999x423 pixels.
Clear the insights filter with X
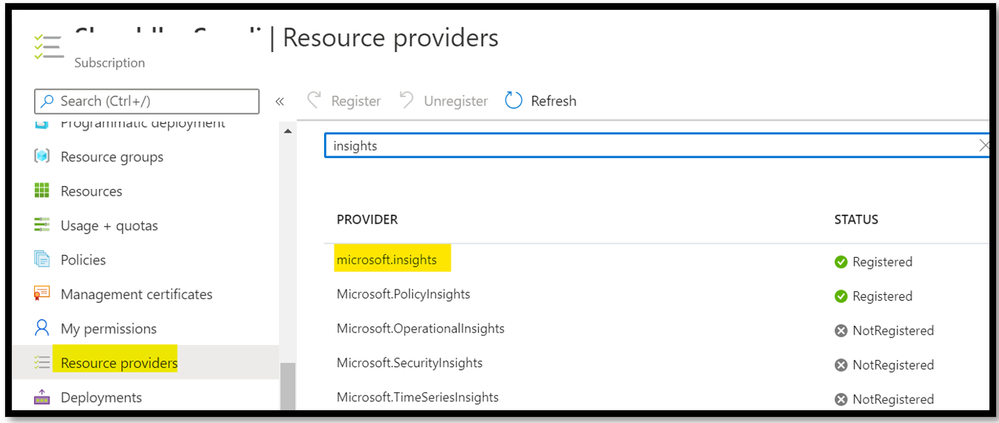click(x=984, y=146)
